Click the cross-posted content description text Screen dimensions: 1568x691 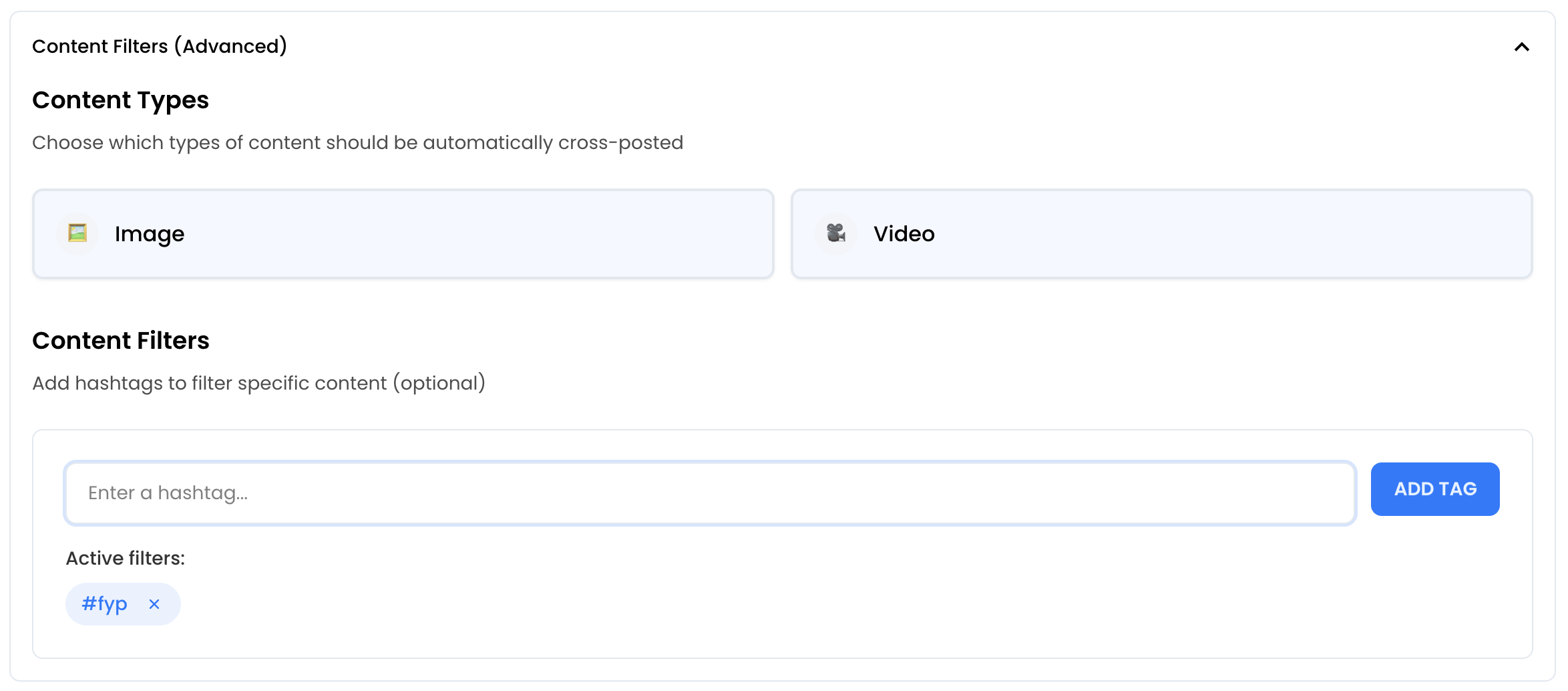[x=357, y=142]
